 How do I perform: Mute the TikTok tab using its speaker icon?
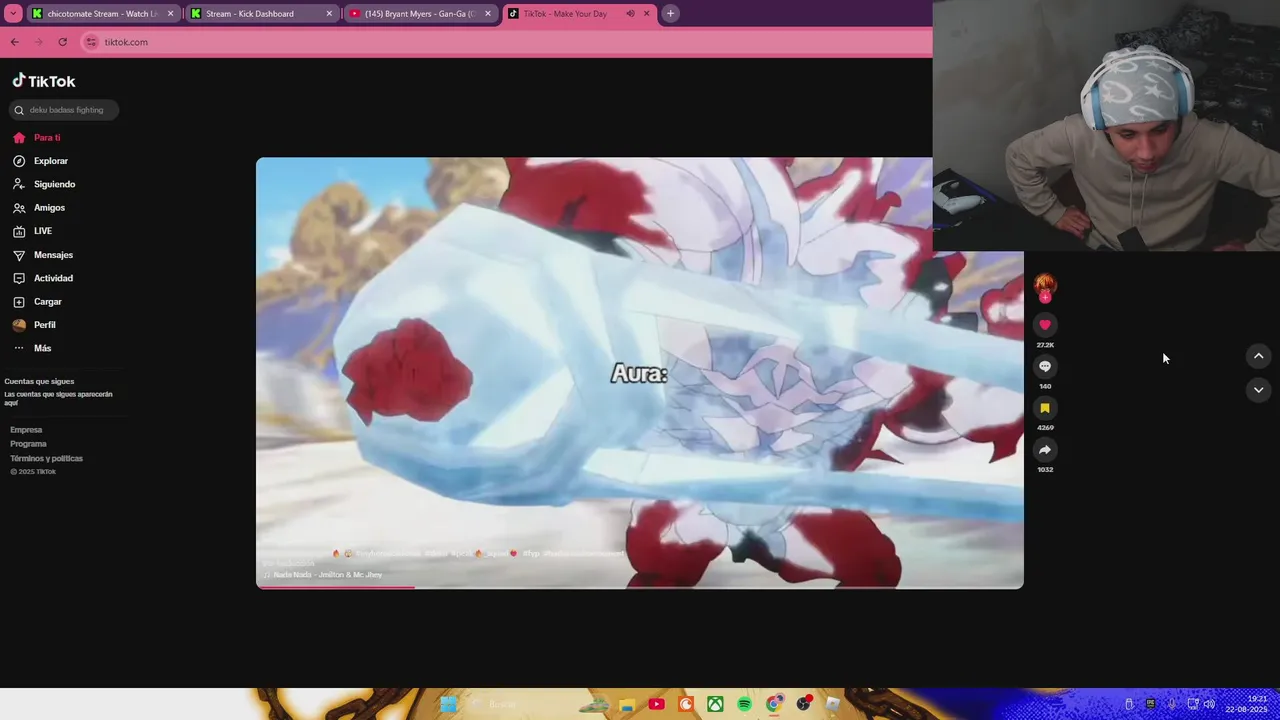click(x=630, y=14)
